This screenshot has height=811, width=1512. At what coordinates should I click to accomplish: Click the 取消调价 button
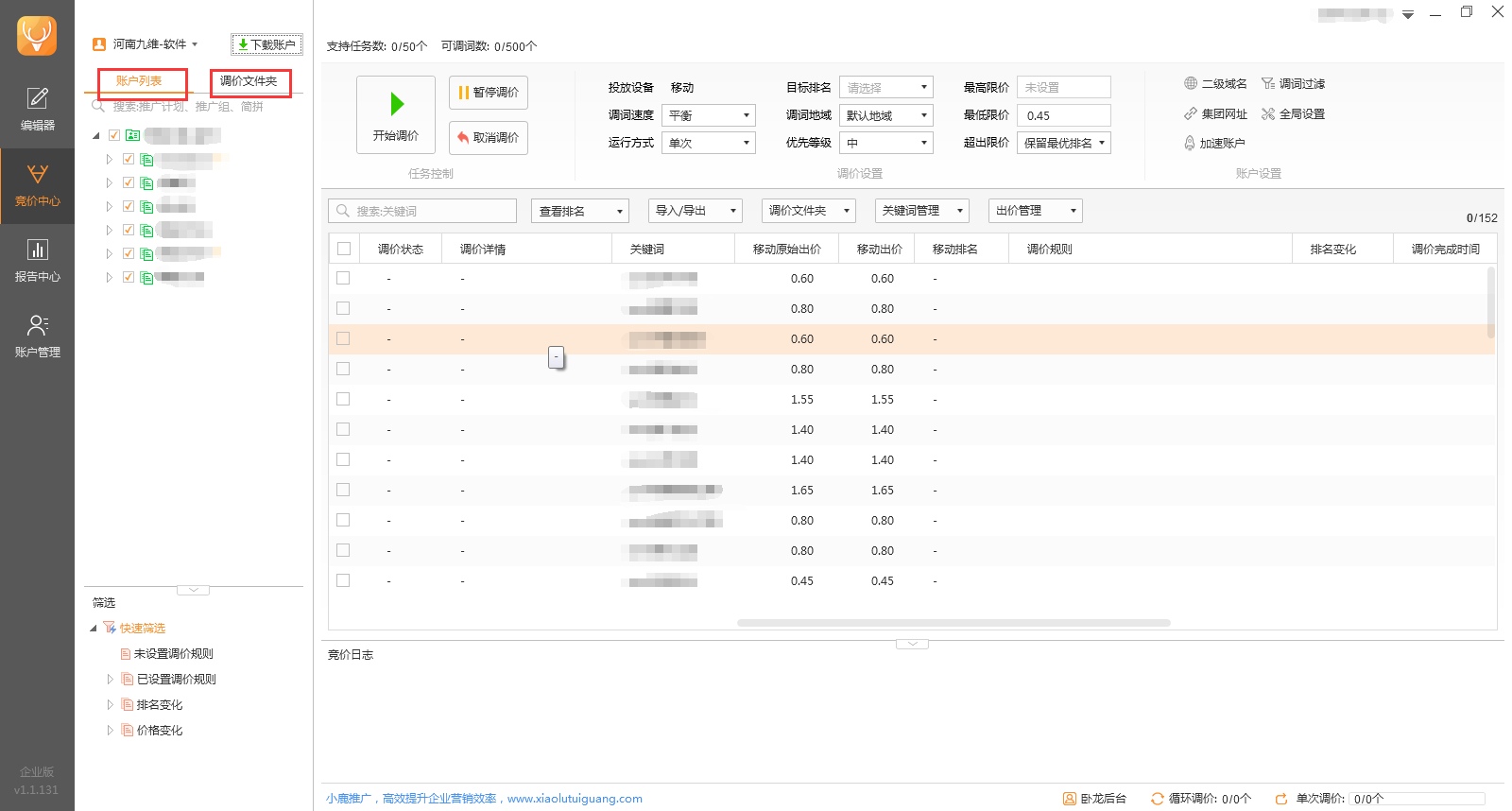489,138
